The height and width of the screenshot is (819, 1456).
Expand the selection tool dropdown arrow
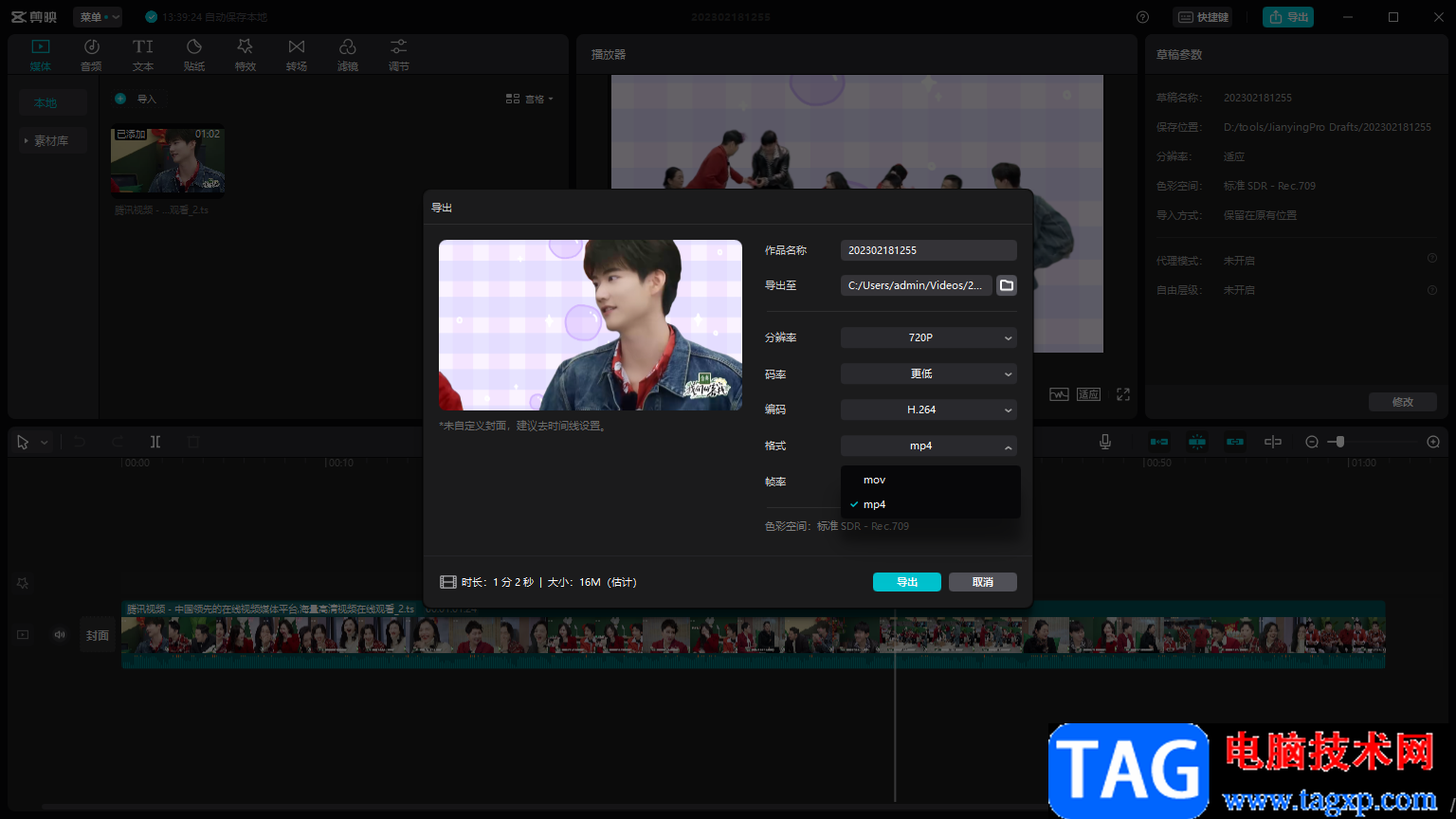[x=45, y=443]
